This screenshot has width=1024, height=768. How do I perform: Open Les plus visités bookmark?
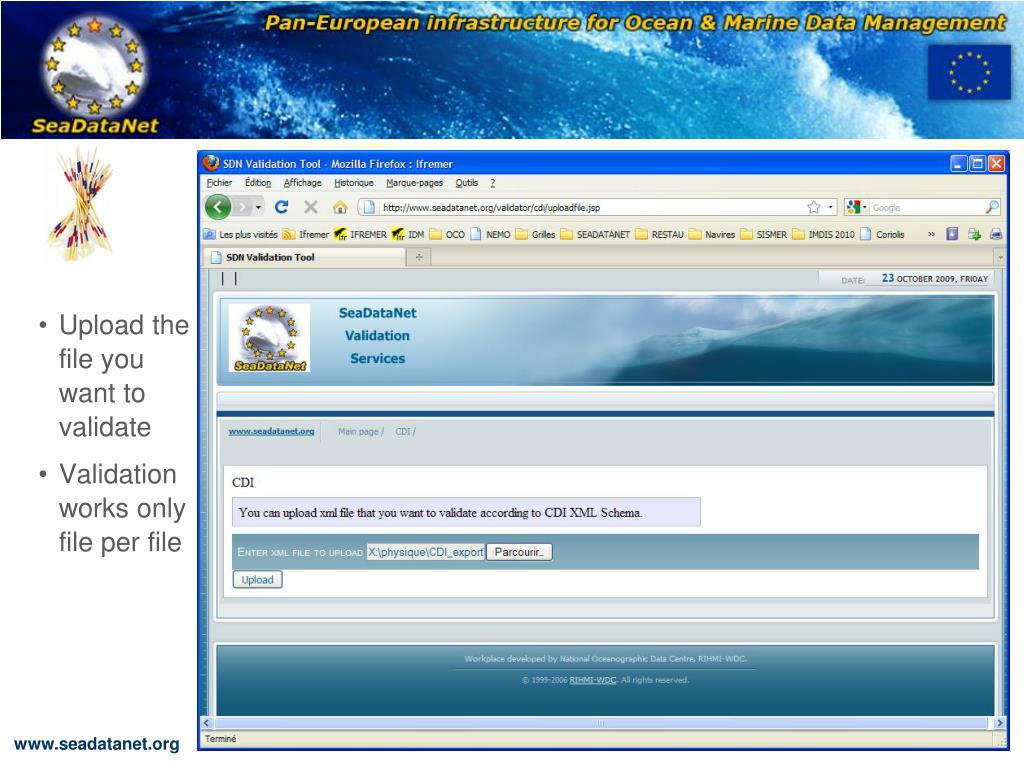(240, 234)
